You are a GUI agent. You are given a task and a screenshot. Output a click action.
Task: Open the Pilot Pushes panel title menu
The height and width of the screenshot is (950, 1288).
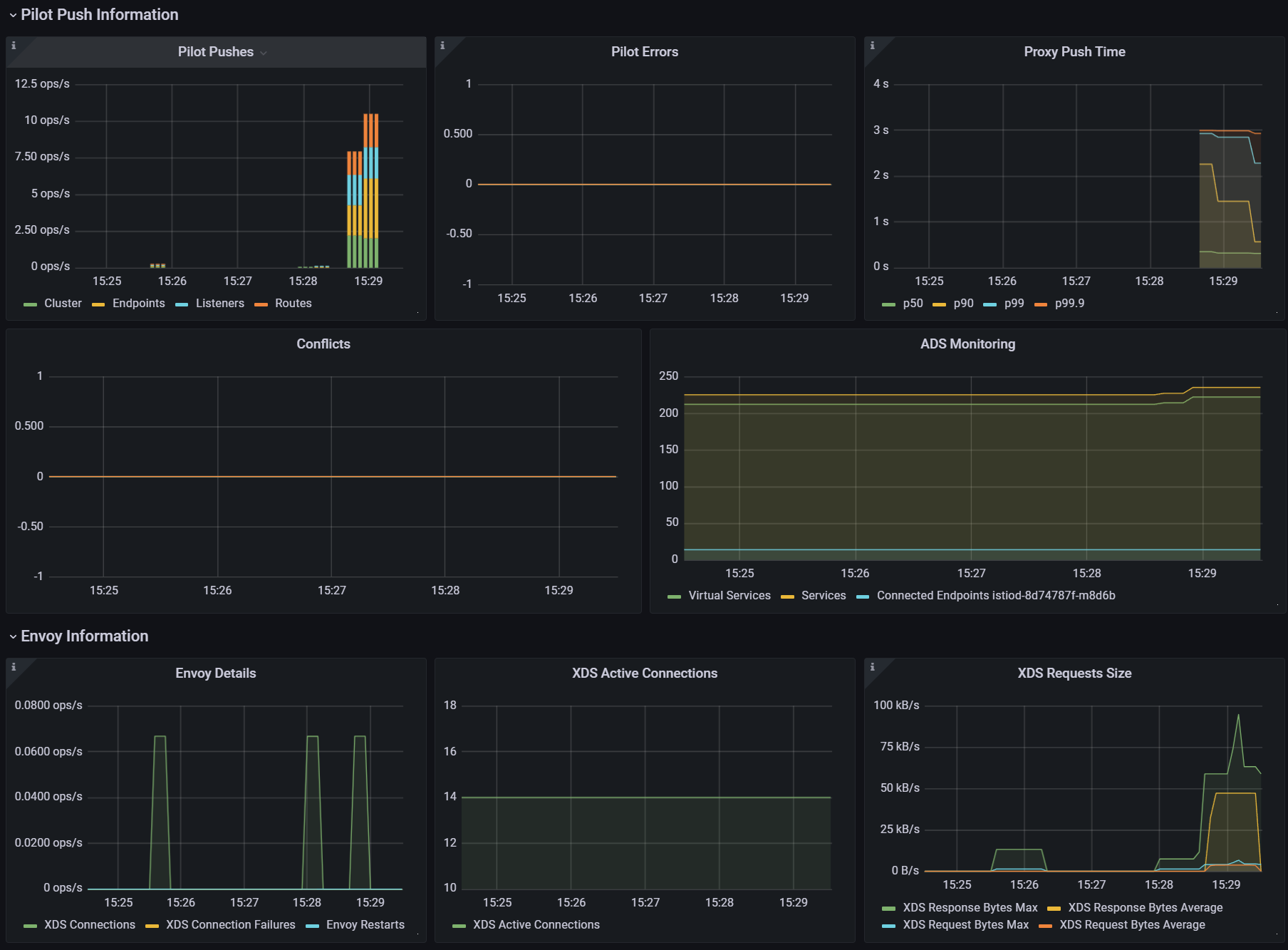tap(216, 52)
